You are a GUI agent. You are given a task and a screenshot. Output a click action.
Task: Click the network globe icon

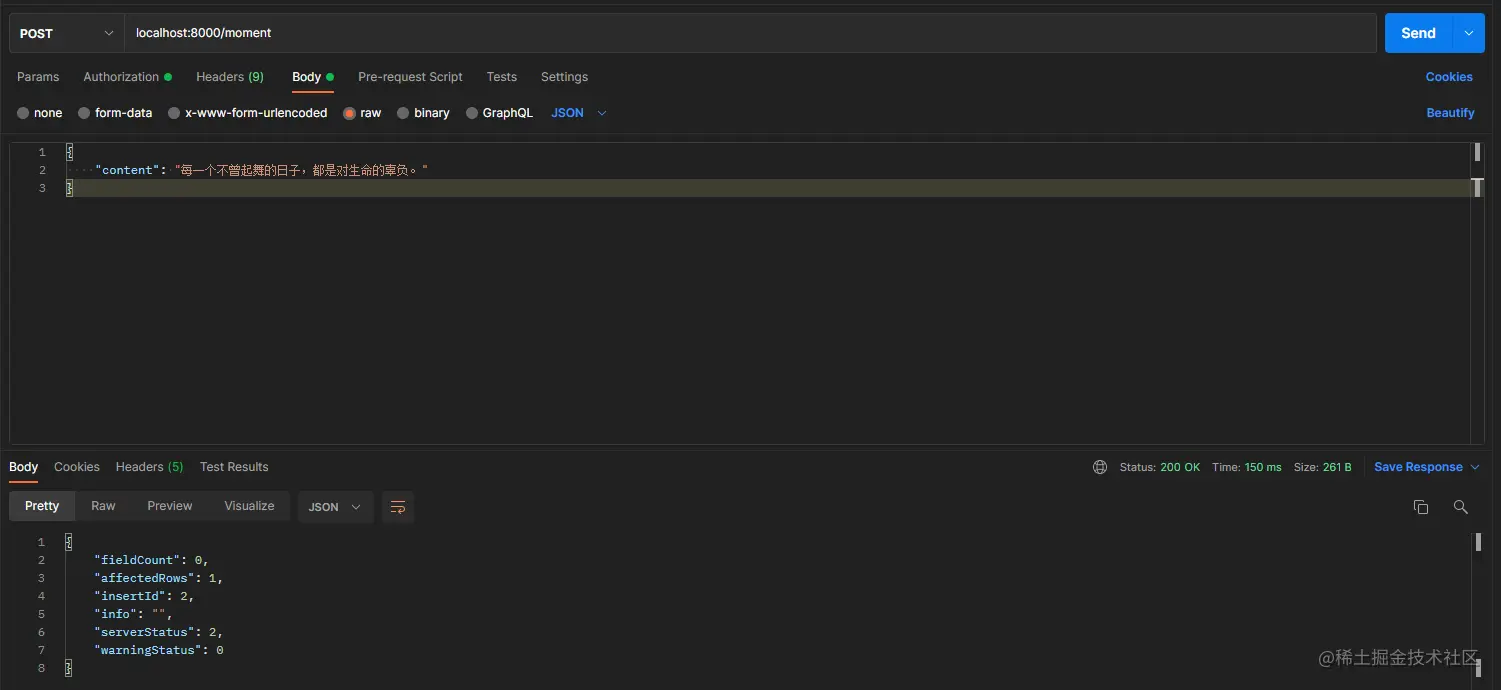1100,467
